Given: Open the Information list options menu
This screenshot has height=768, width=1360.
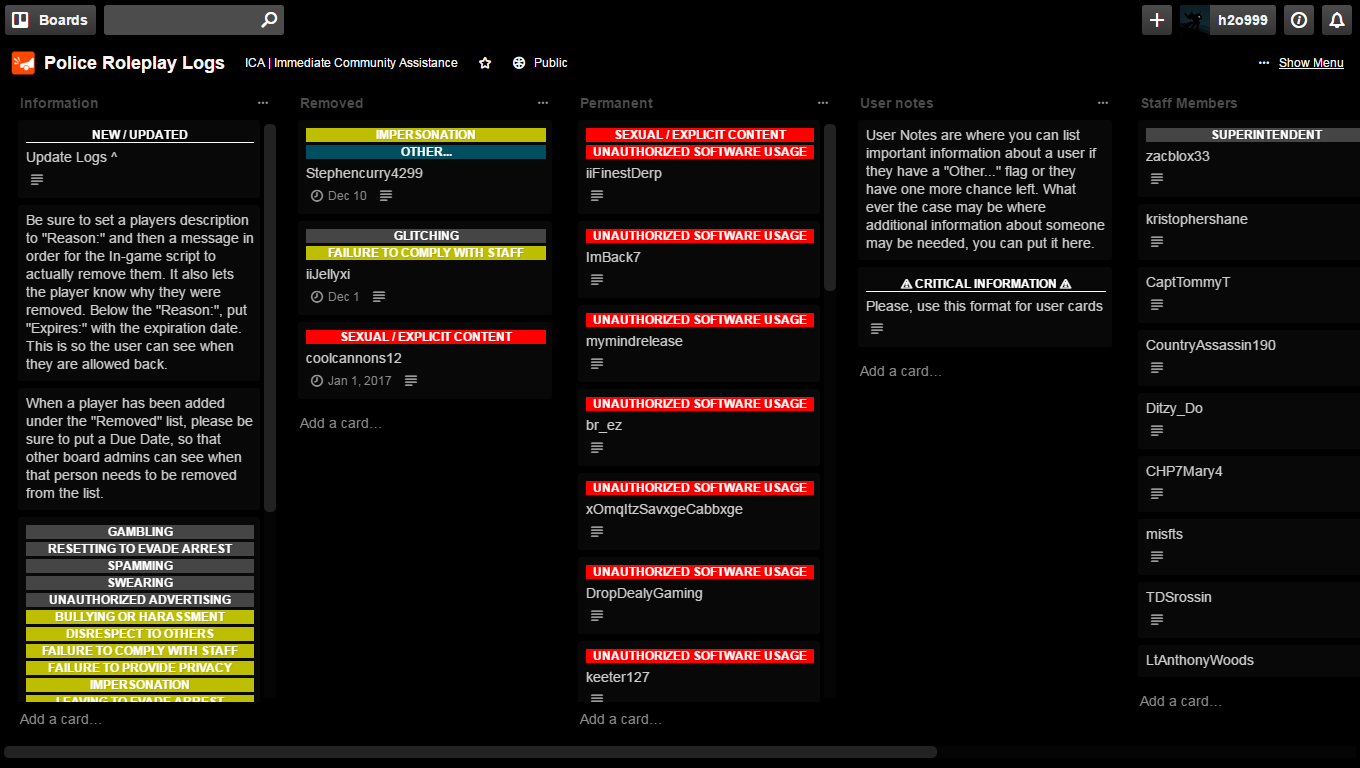Looking at the screenshot, I should pyautogui.click(x=263, y=102).
